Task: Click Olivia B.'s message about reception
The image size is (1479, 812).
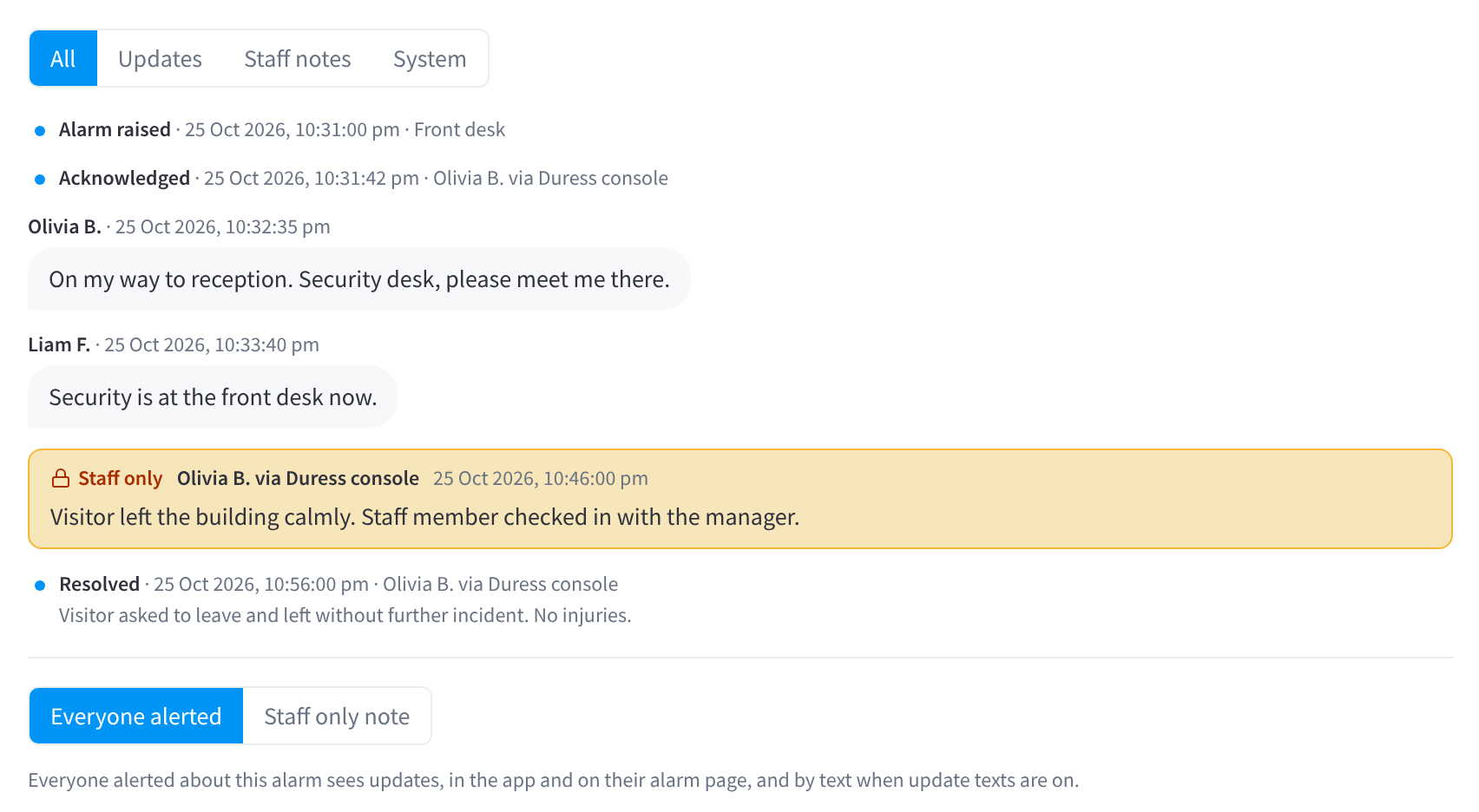Action: pyautogui.click(x=359, y=279)
